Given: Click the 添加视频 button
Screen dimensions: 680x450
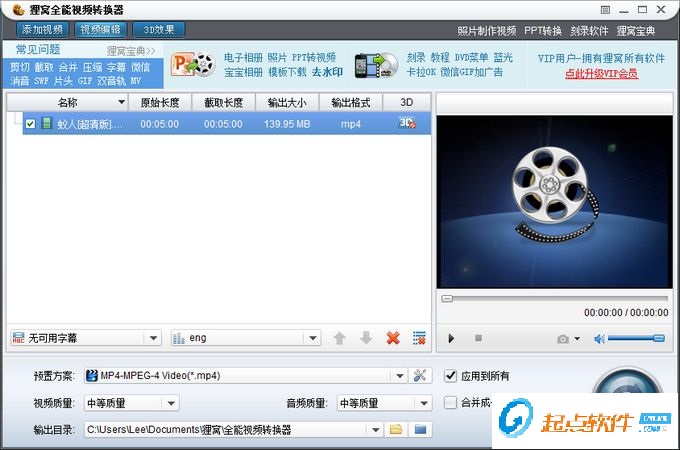Looking at the screenshot, I should tap(42, 29).
